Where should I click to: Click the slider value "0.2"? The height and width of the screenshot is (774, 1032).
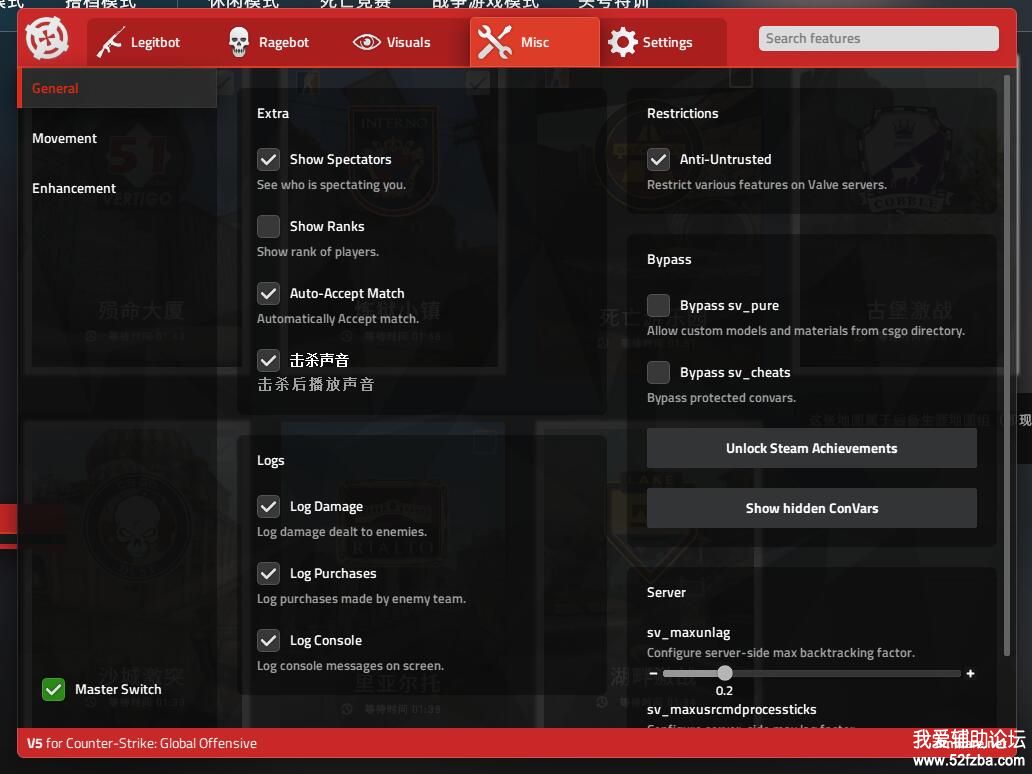724,690
